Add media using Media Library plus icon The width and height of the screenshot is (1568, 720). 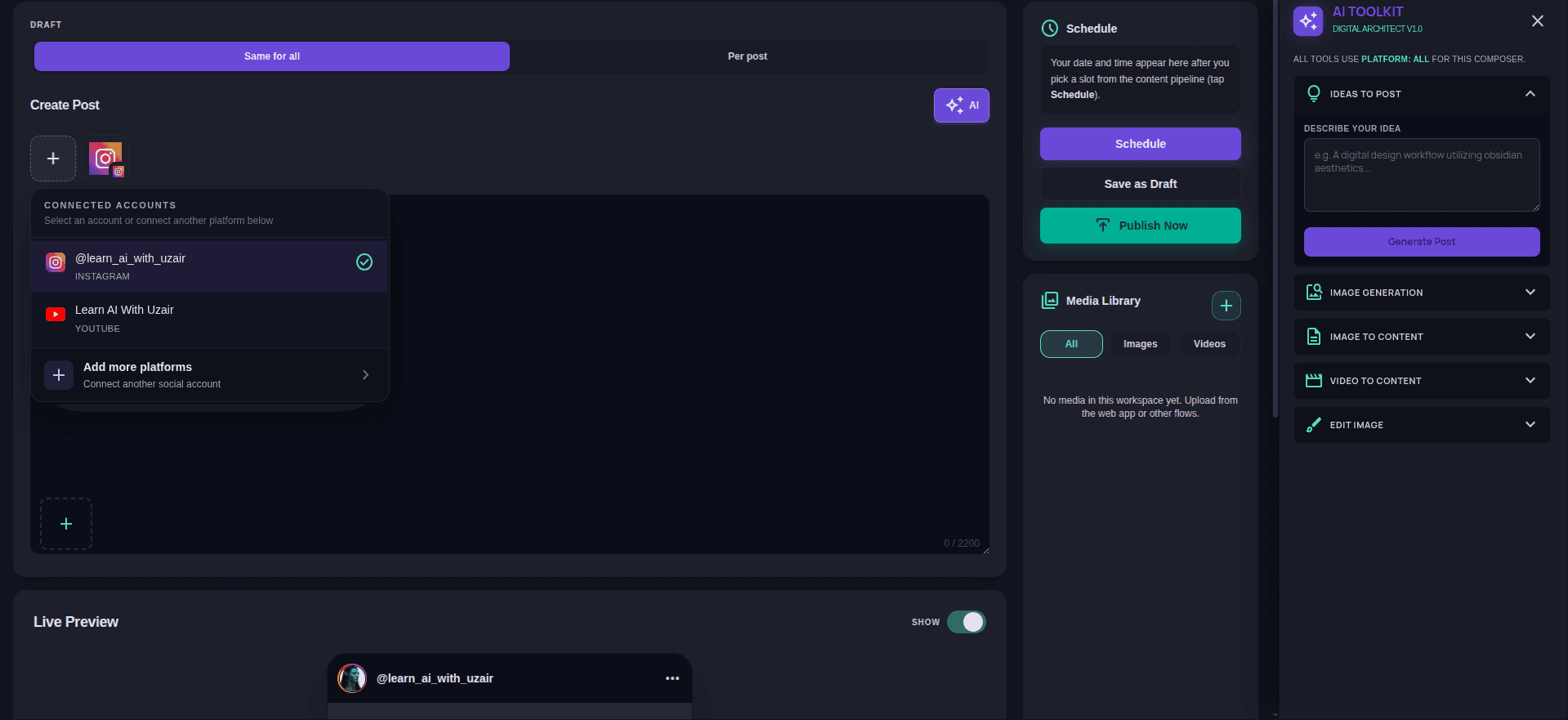coord(1226,306)
